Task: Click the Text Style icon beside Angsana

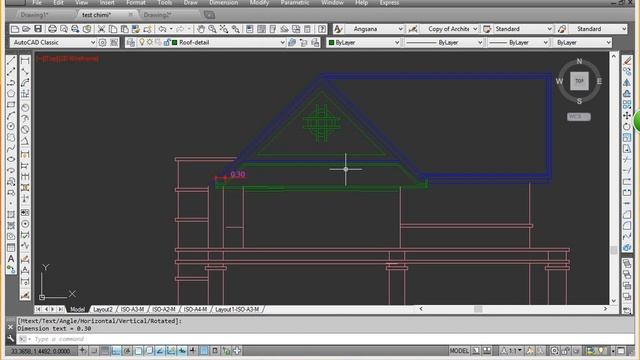Action: pos(338,29)
